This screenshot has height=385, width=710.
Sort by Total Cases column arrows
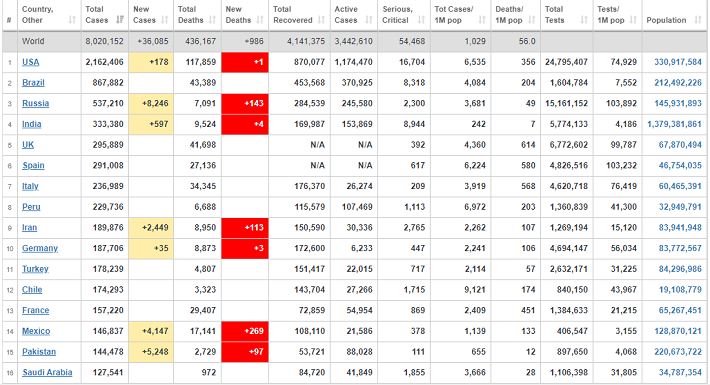120,20
